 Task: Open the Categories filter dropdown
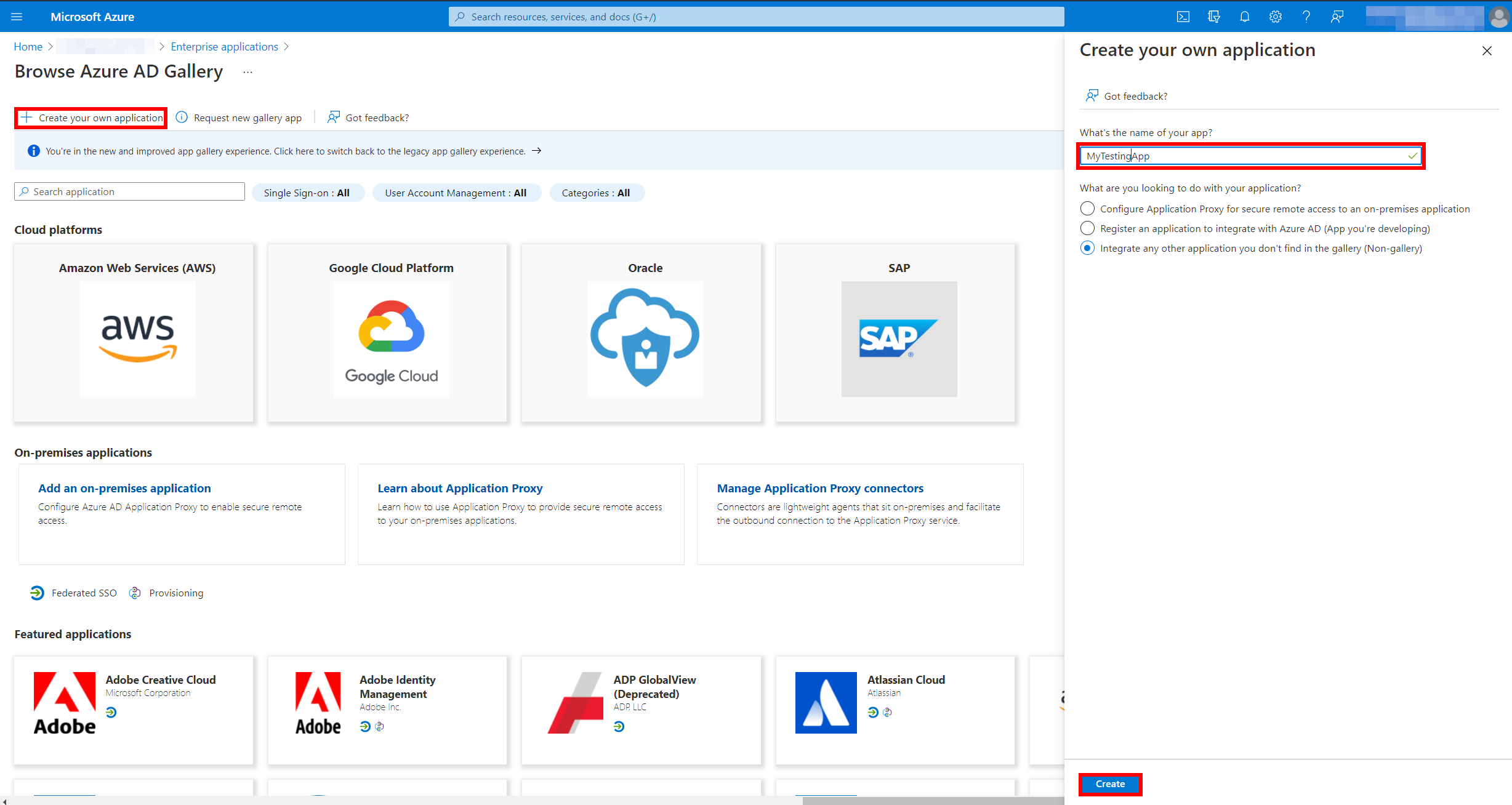coord(595,193)
